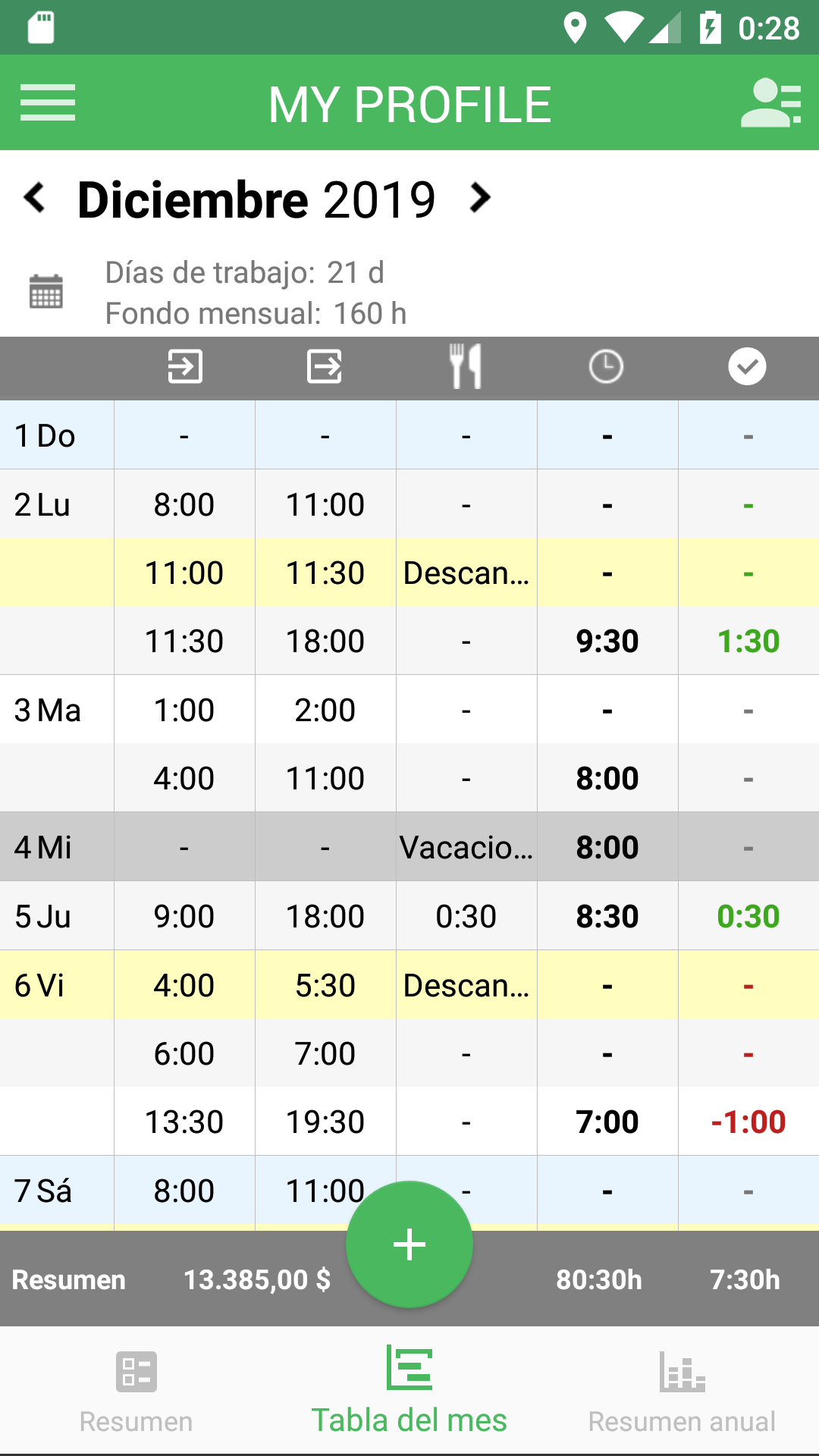Tap the red -1:00 balance value

pos(748,1122)
